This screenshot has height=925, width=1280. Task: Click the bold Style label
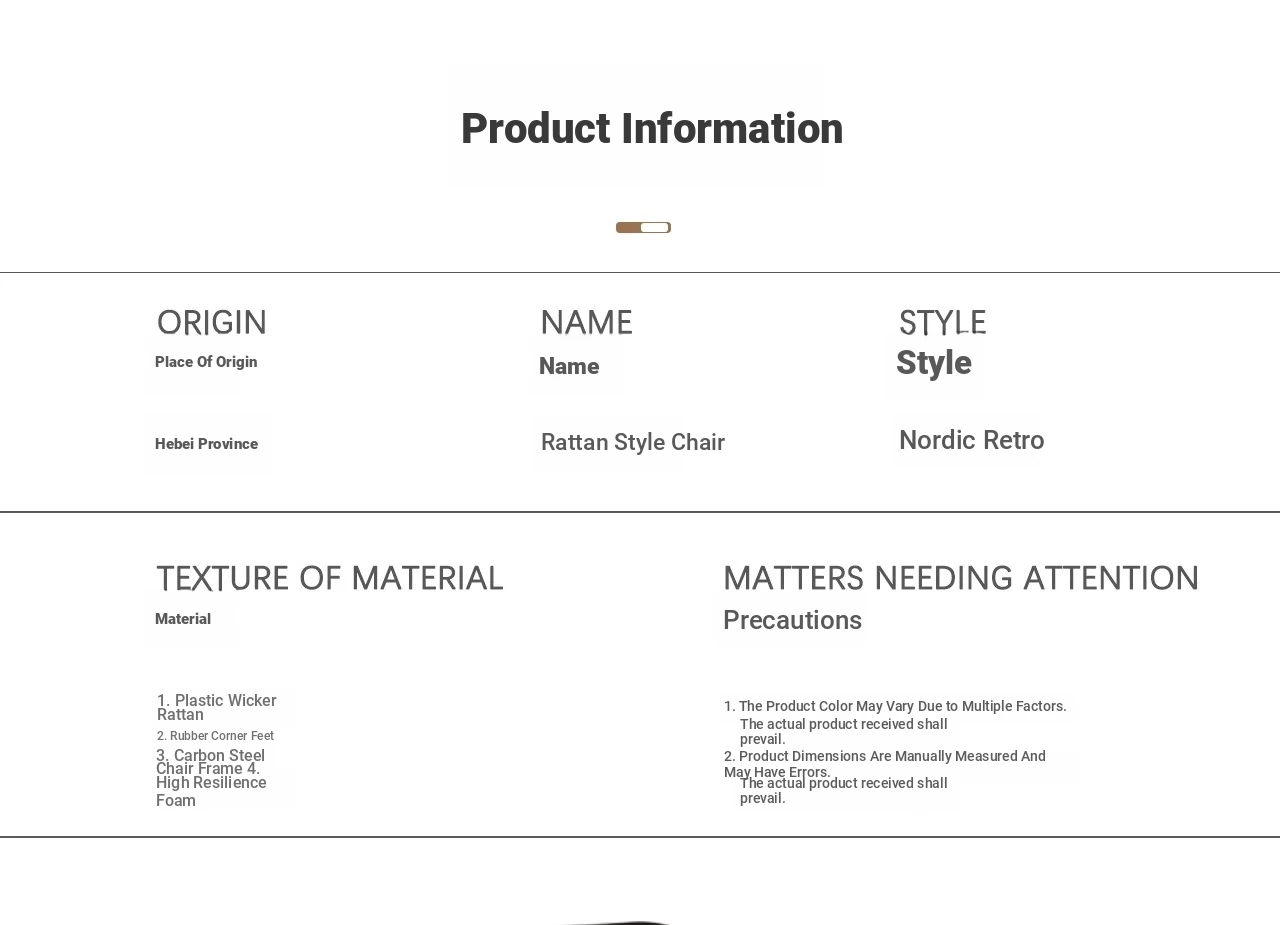pyautogui.click(x=933, y=363)
